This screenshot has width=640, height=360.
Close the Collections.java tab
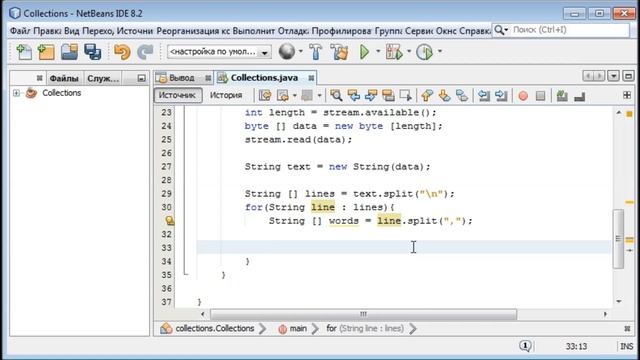(311, 78)
